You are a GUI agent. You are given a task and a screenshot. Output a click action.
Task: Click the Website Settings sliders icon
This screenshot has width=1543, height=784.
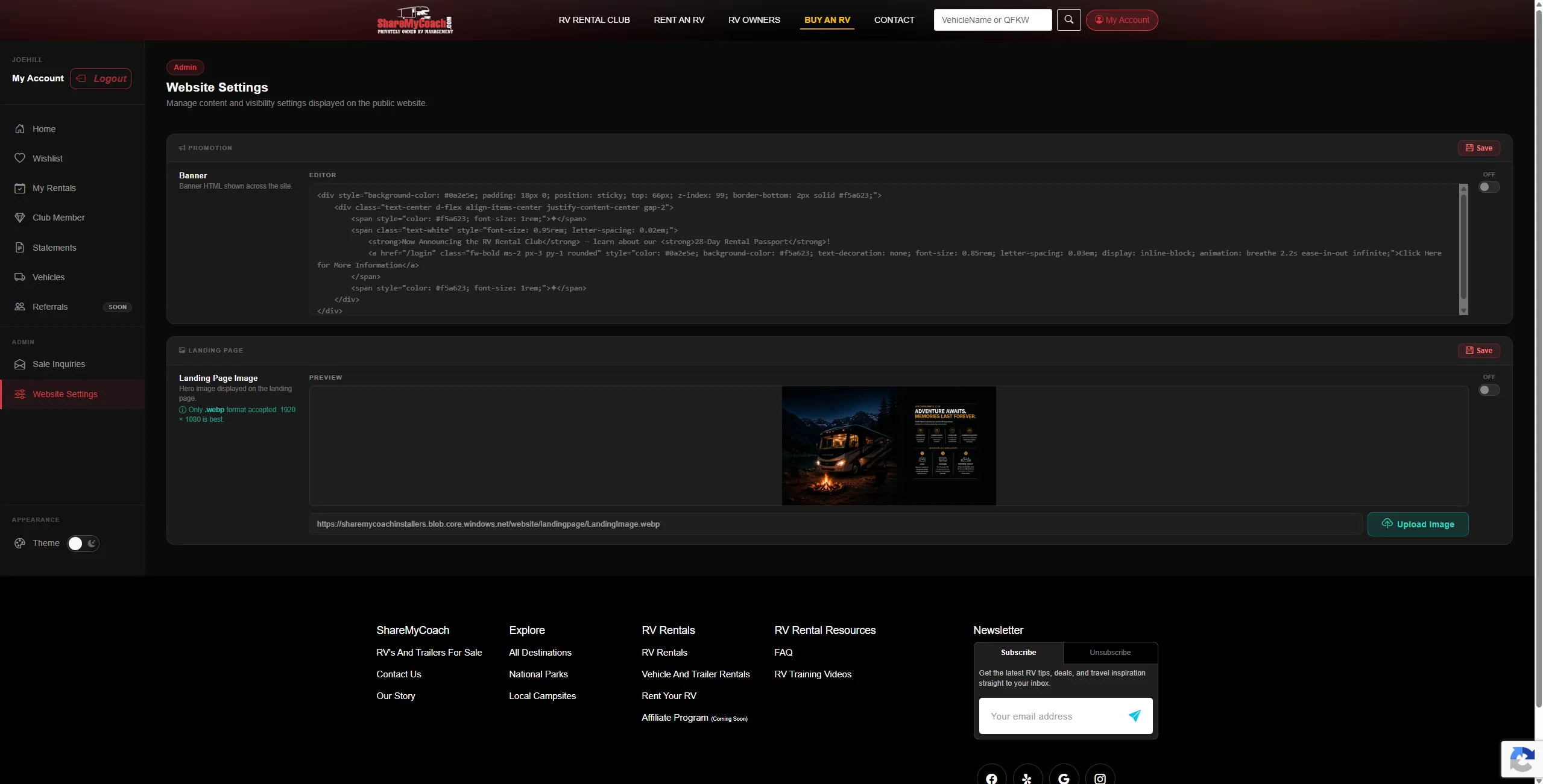click(20, 394)
